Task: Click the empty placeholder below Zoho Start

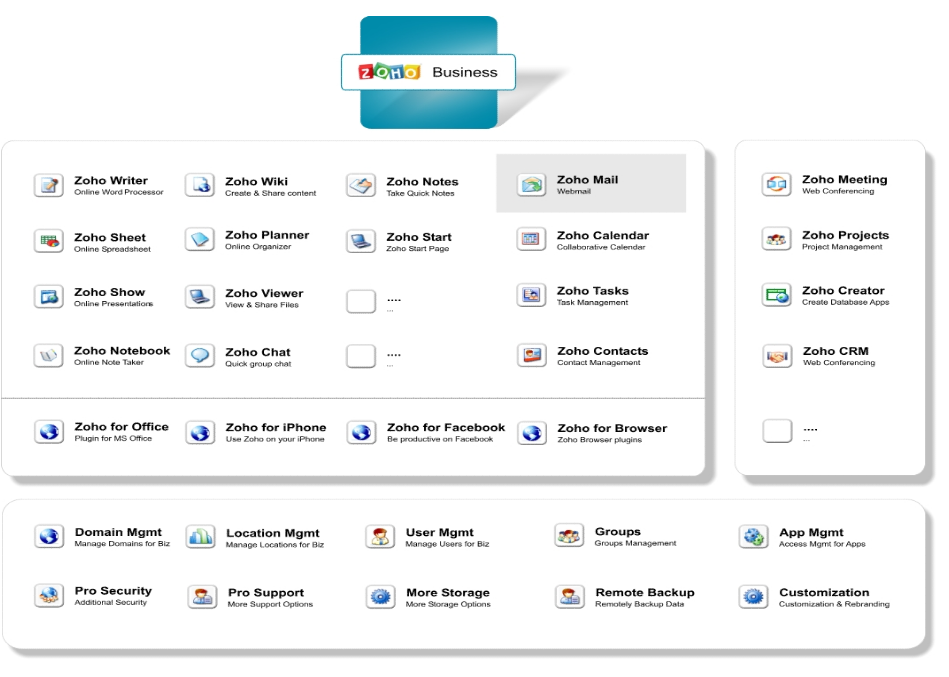Action: (361, 301)
